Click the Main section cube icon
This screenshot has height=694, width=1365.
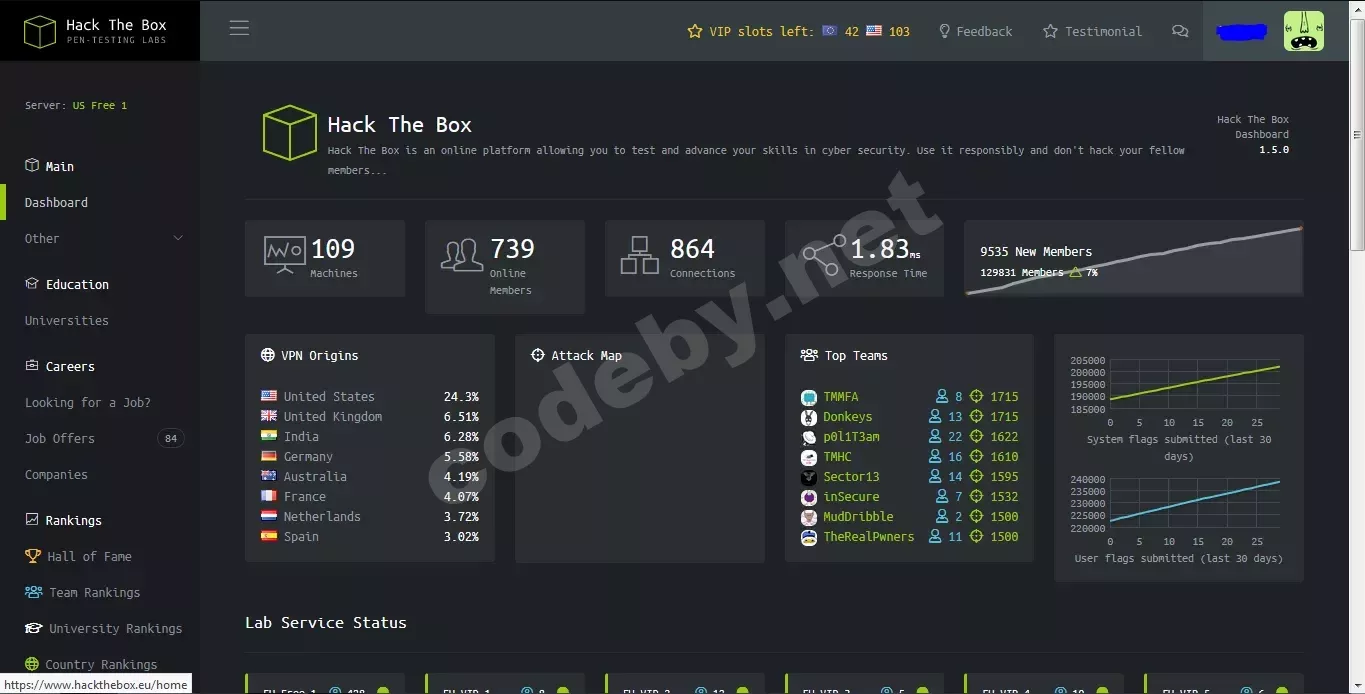click(32, 166)
